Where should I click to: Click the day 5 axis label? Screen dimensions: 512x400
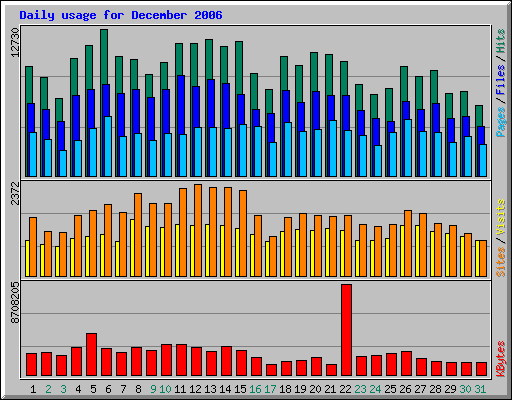pyautogui.click(x=93, y=389)
